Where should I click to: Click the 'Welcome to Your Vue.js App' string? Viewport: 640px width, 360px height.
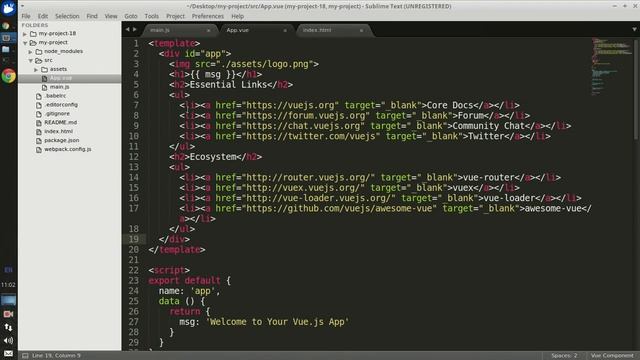click(277, 322)
